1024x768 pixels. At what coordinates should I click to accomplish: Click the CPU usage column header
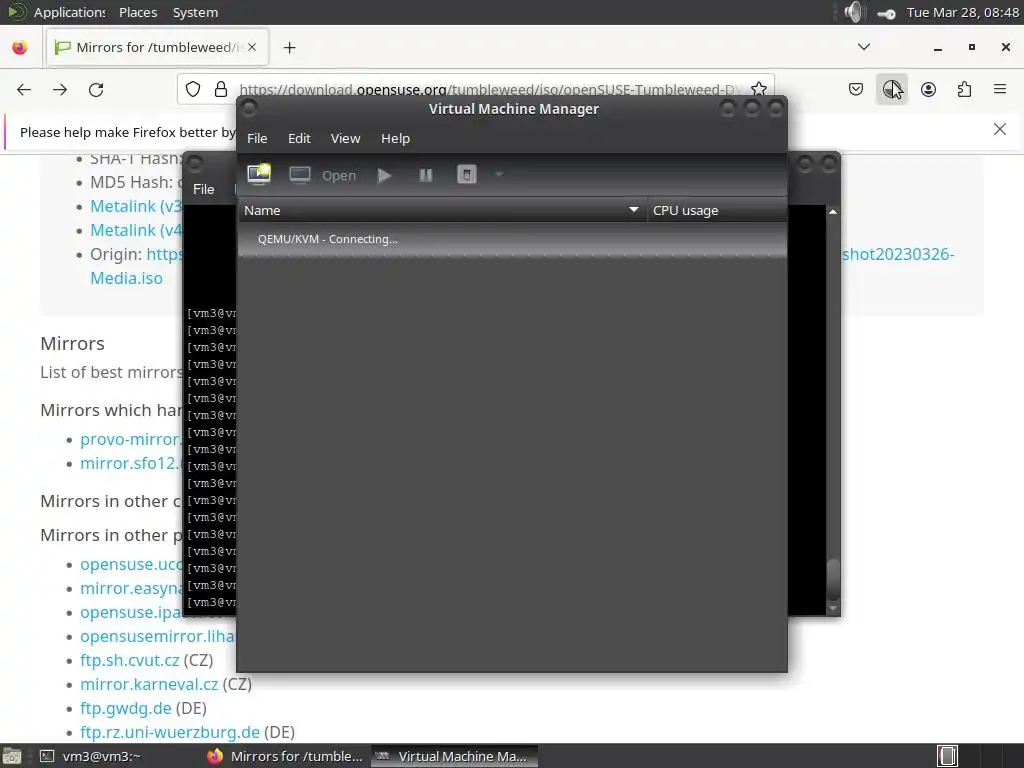pos(716,210)
